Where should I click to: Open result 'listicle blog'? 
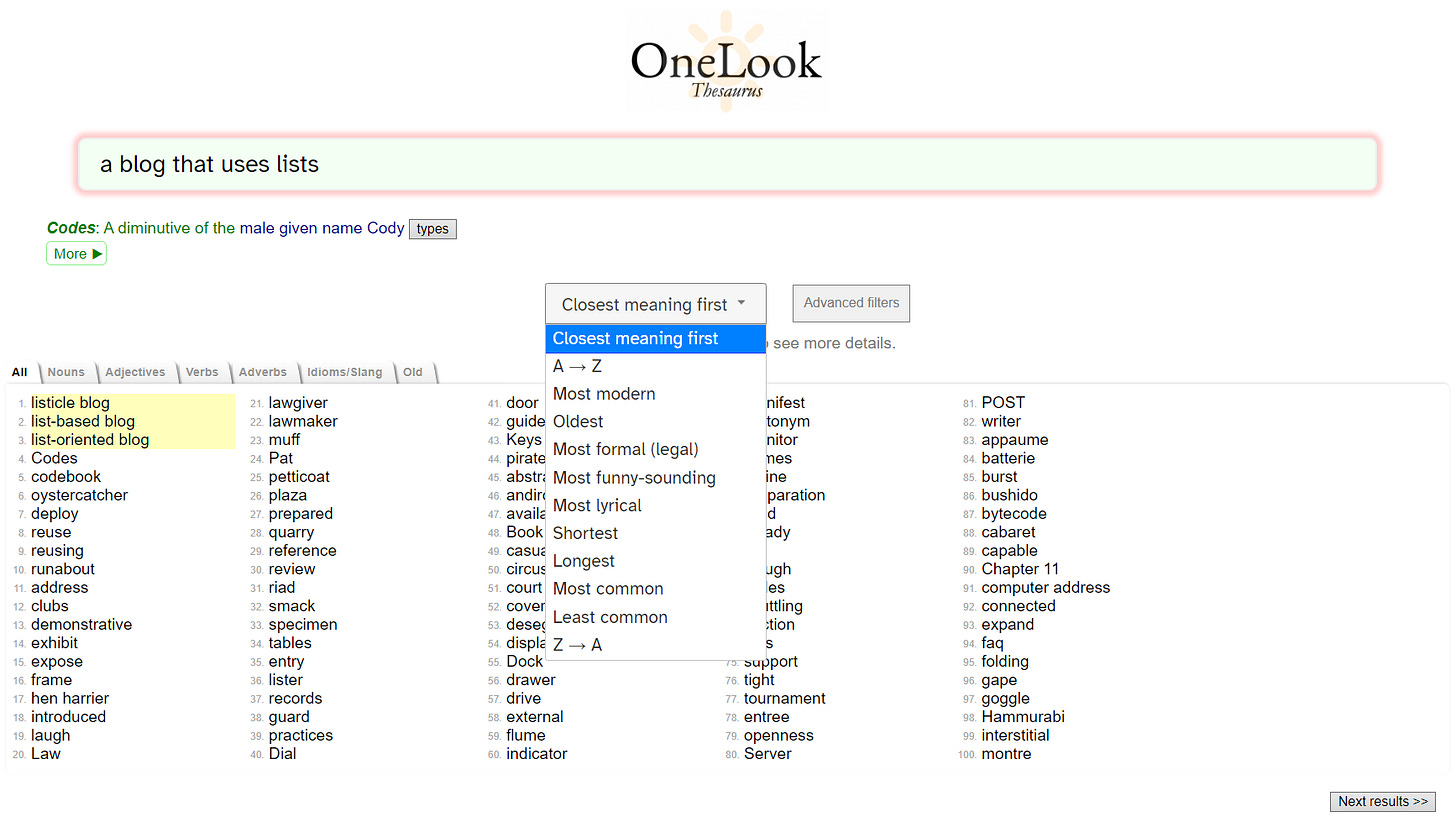(70, 403)
